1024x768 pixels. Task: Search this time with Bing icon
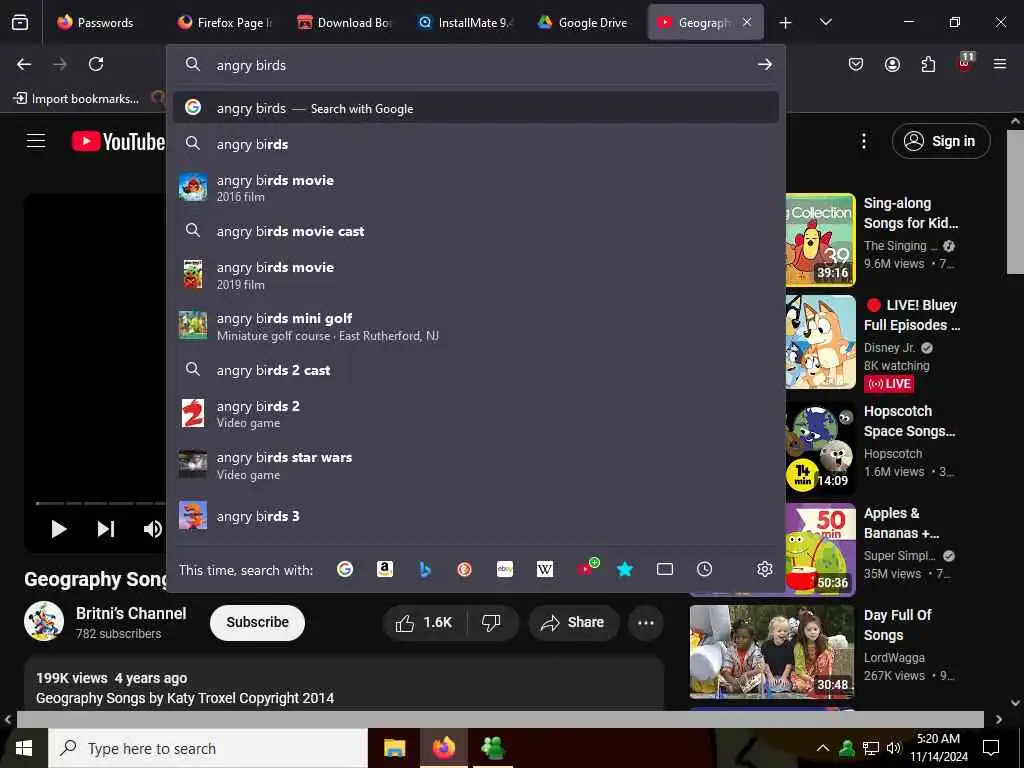coord(425,569)
